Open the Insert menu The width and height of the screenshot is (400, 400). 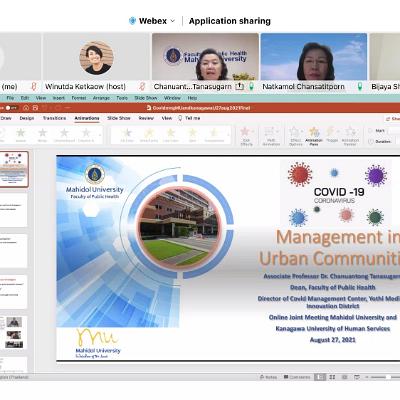(x=58, y=98)
